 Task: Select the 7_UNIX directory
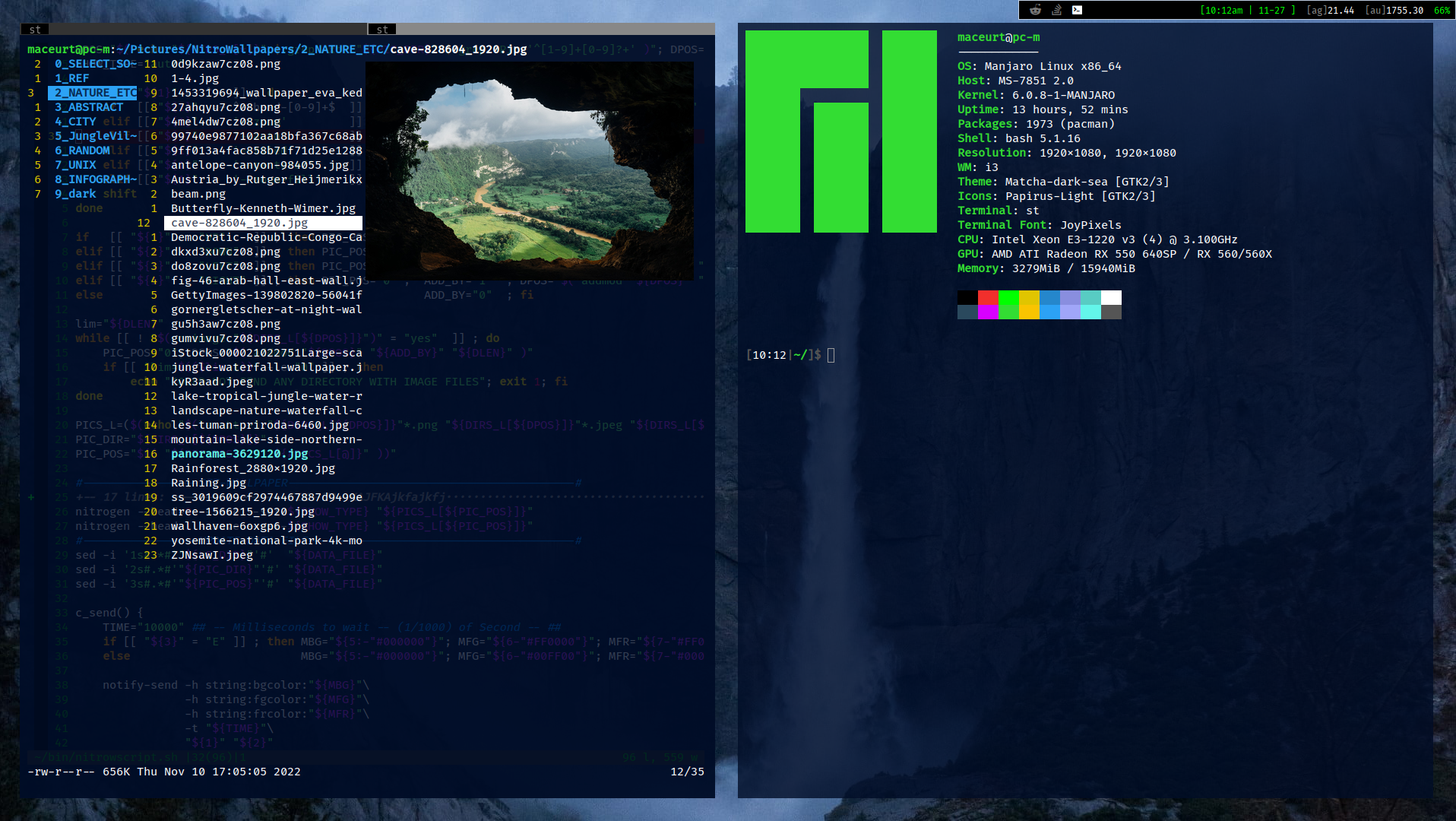point(75,165)
